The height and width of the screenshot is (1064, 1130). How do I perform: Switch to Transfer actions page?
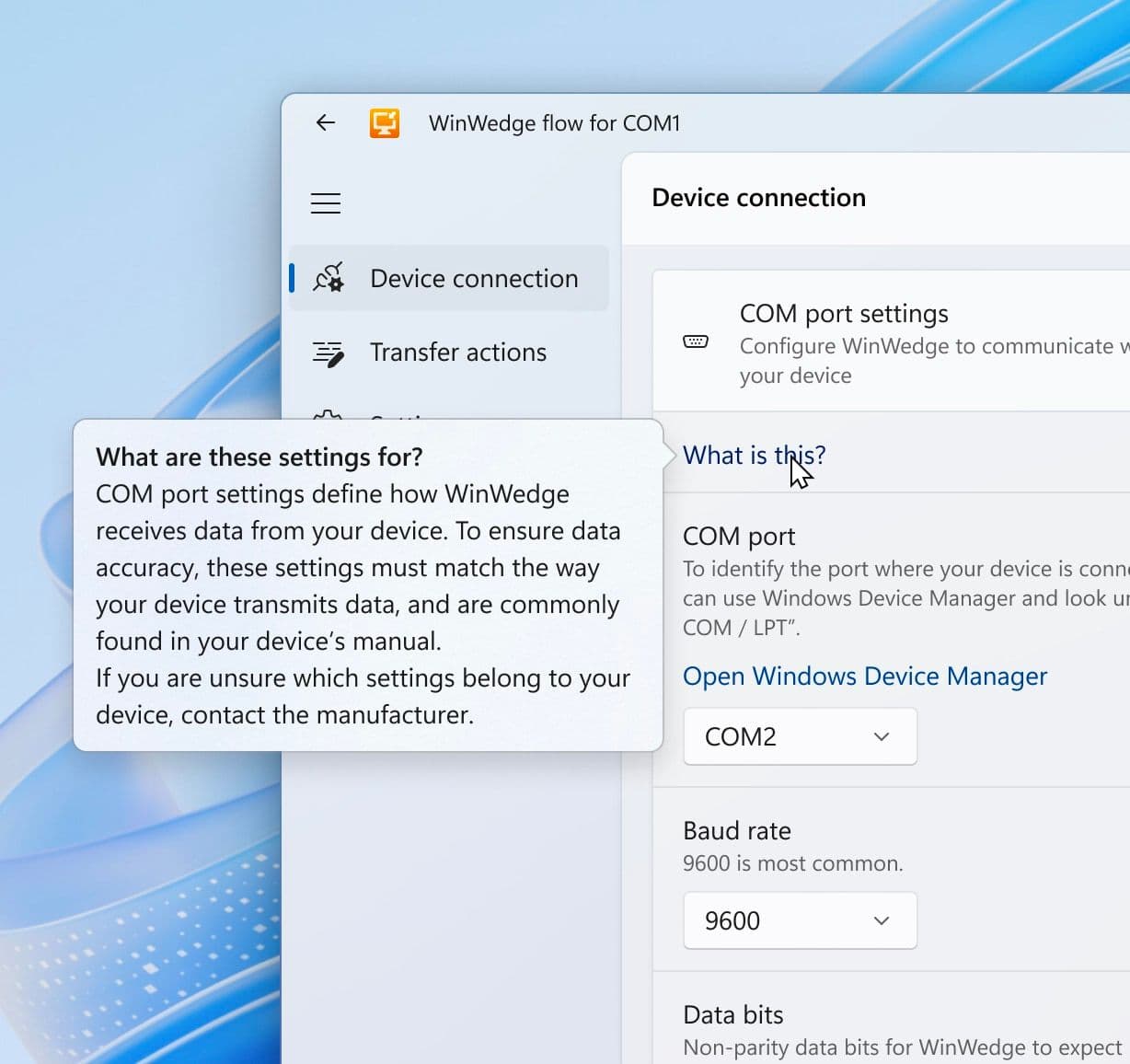(x=457, y=353)
